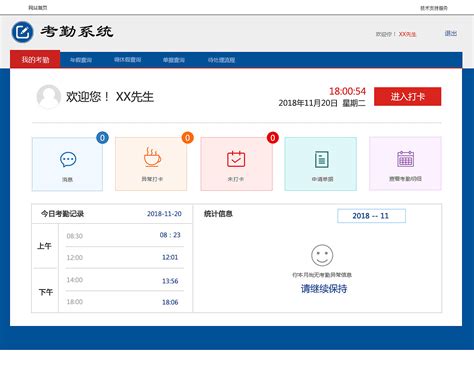Screen dimensions: 474x366
Task: Click the scheduled 18:00 time
Action: pyautogui.click(x=75, y=302)
